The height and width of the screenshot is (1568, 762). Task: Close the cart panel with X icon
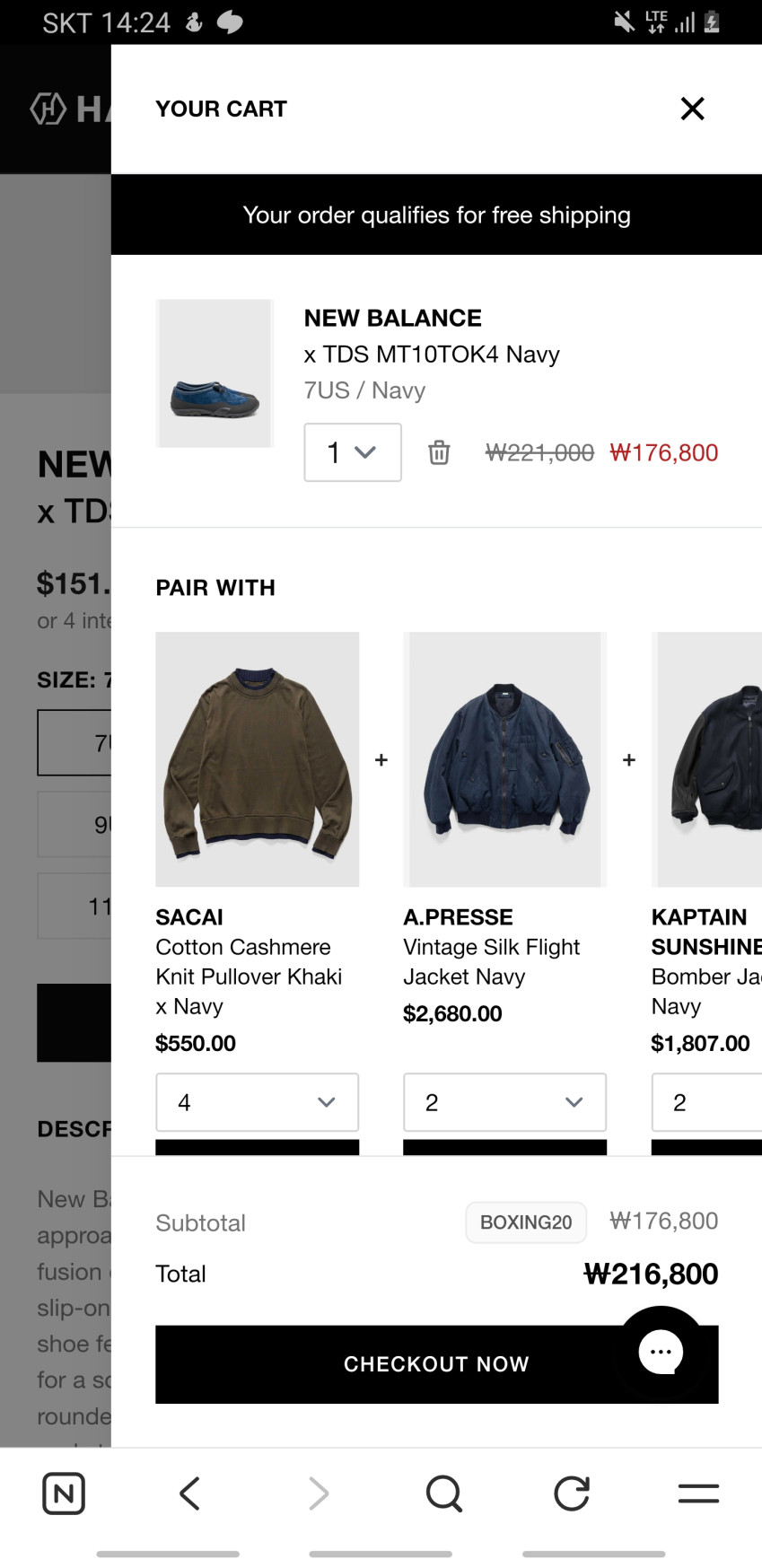click(x=692, y=109)
